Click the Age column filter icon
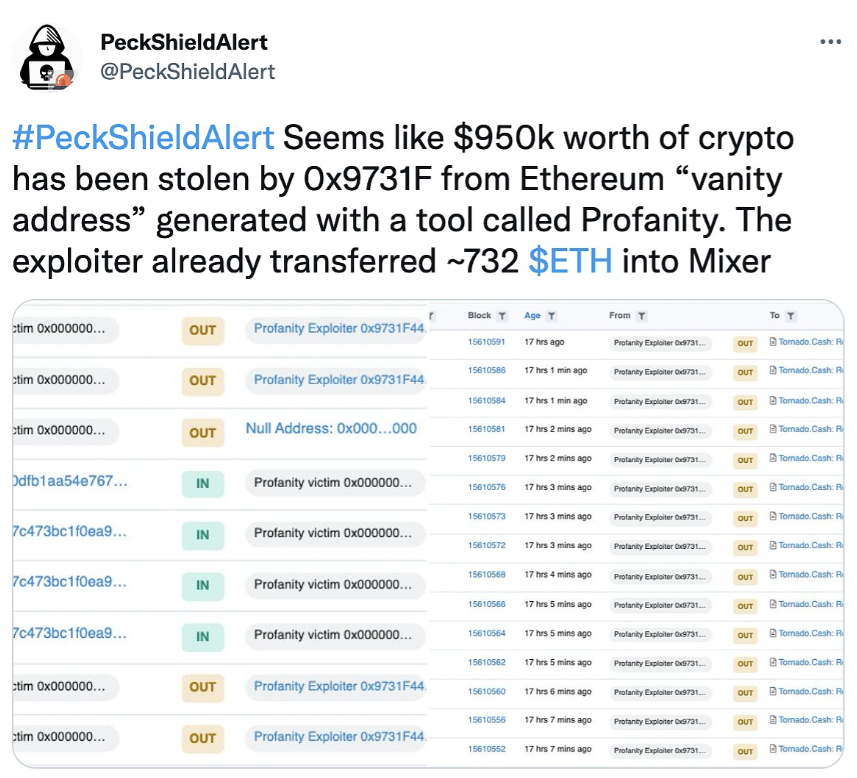 (551, 316)
